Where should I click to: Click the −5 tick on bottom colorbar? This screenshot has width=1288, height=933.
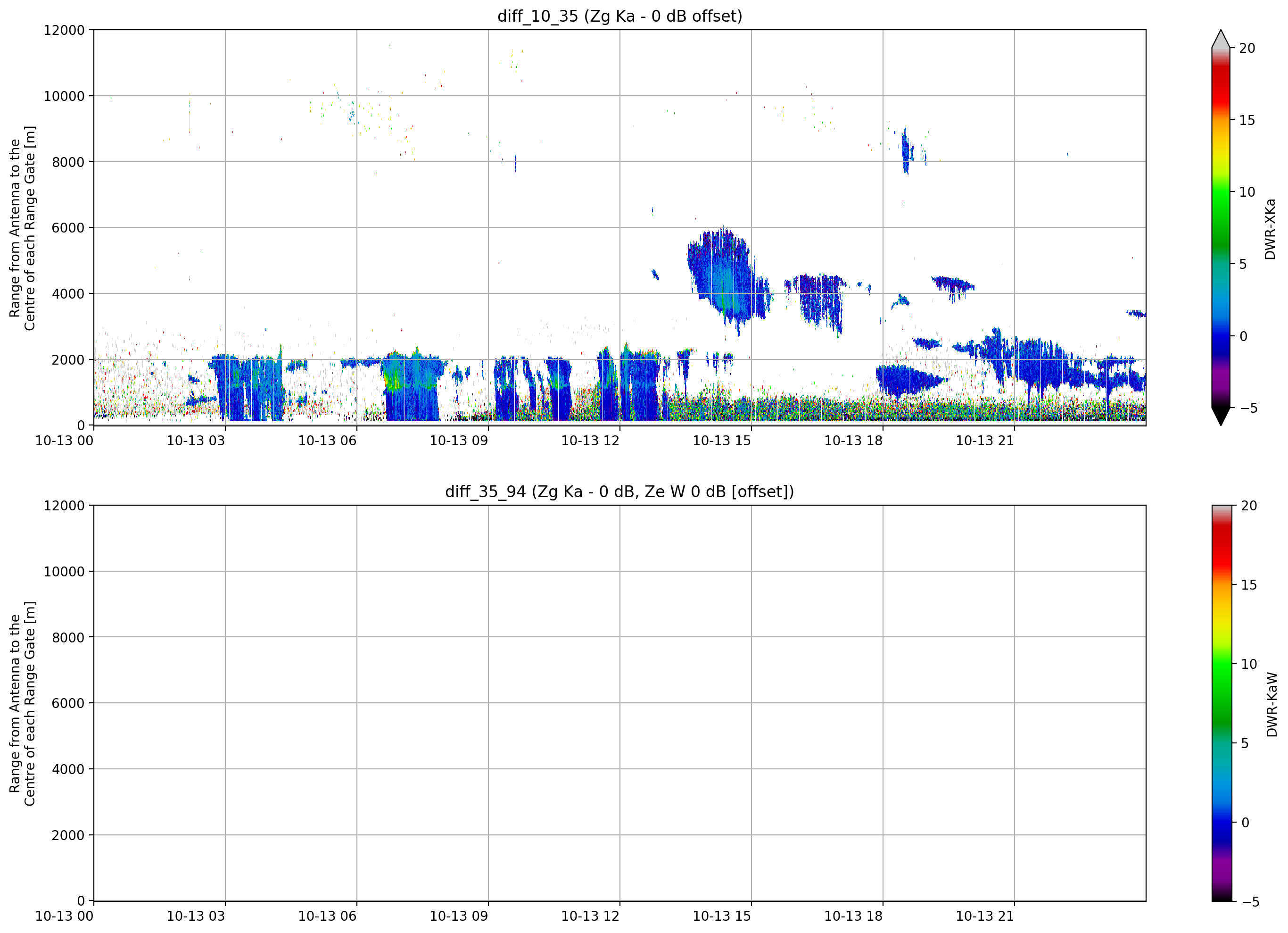[x=1250, y=902]
